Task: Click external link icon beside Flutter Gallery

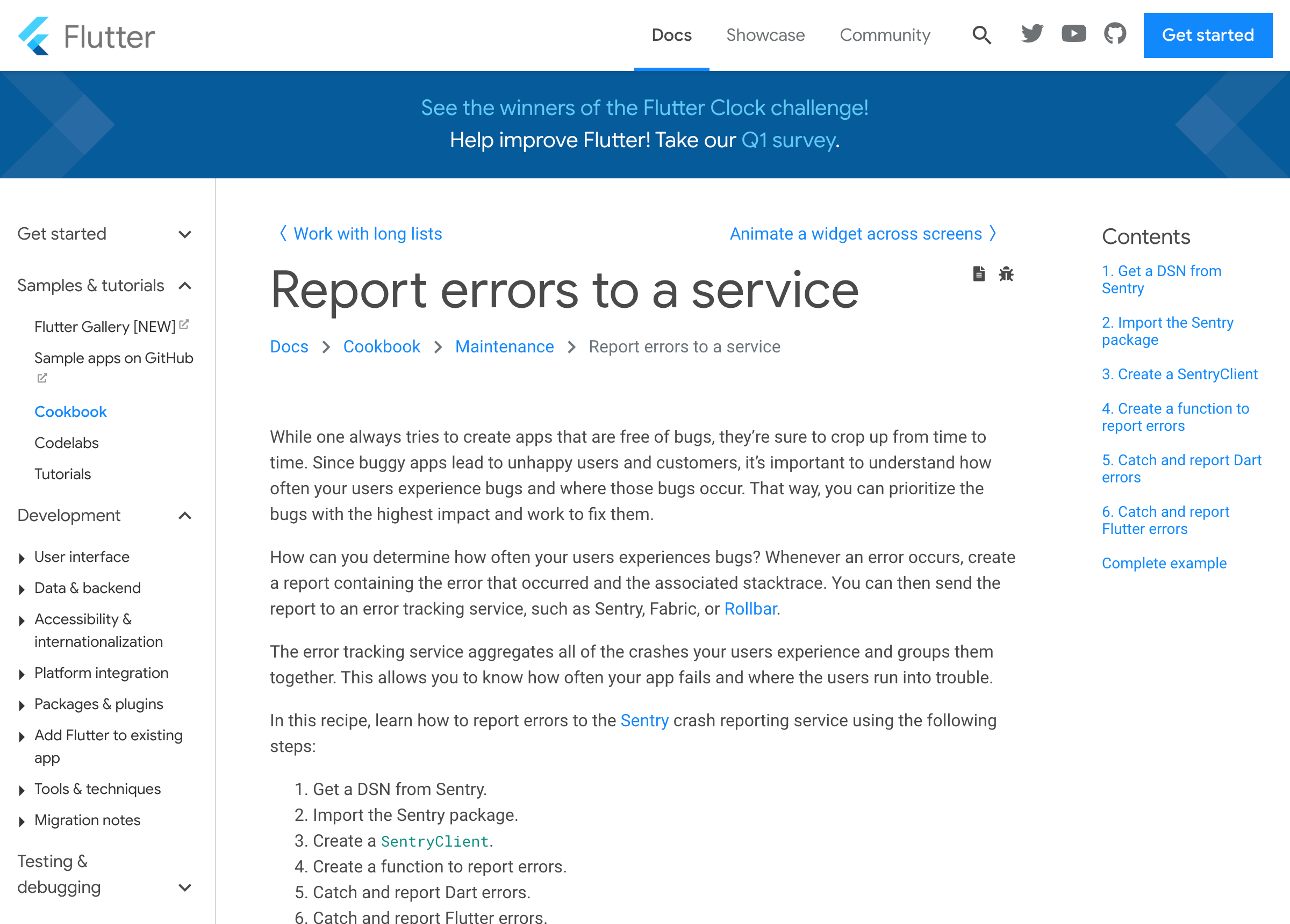Action: pos(184,324)
